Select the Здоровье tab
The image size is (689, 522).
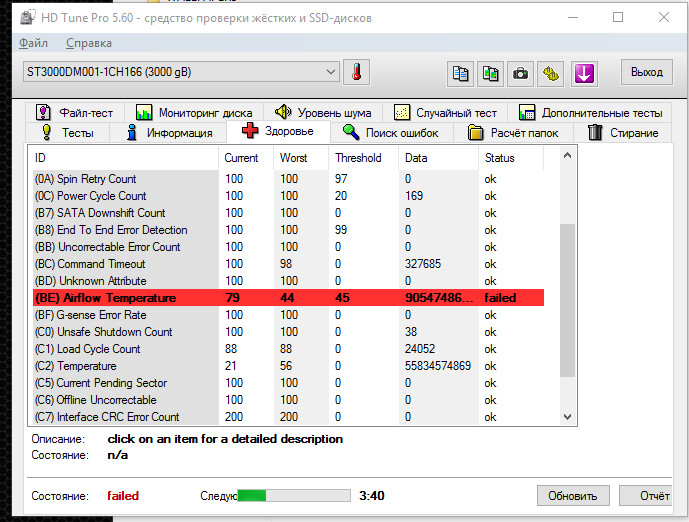(x=278, y=131)
